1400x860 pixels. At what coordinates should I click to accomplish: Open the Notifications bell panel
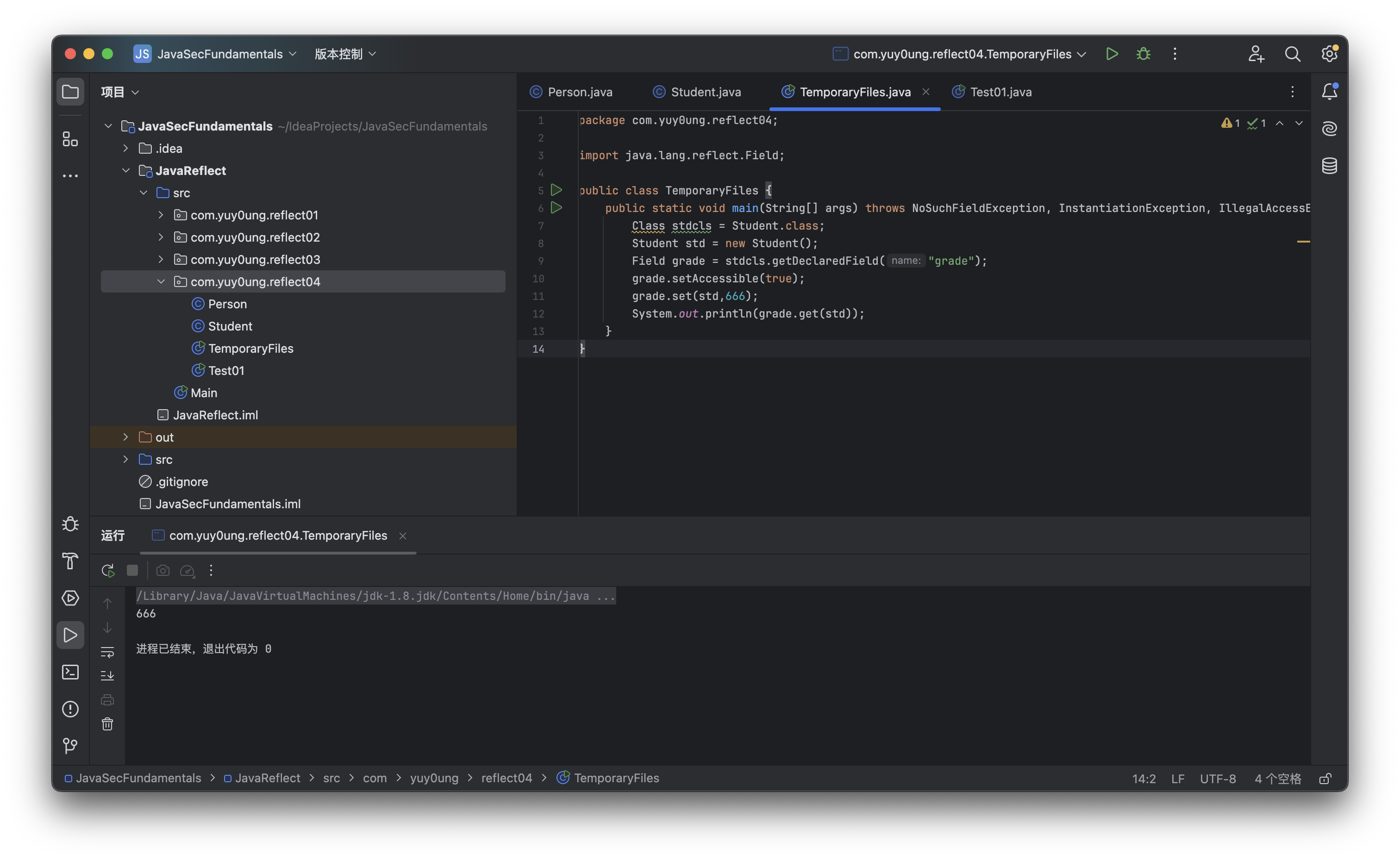pyautogui.click(x=1329, y=92)
